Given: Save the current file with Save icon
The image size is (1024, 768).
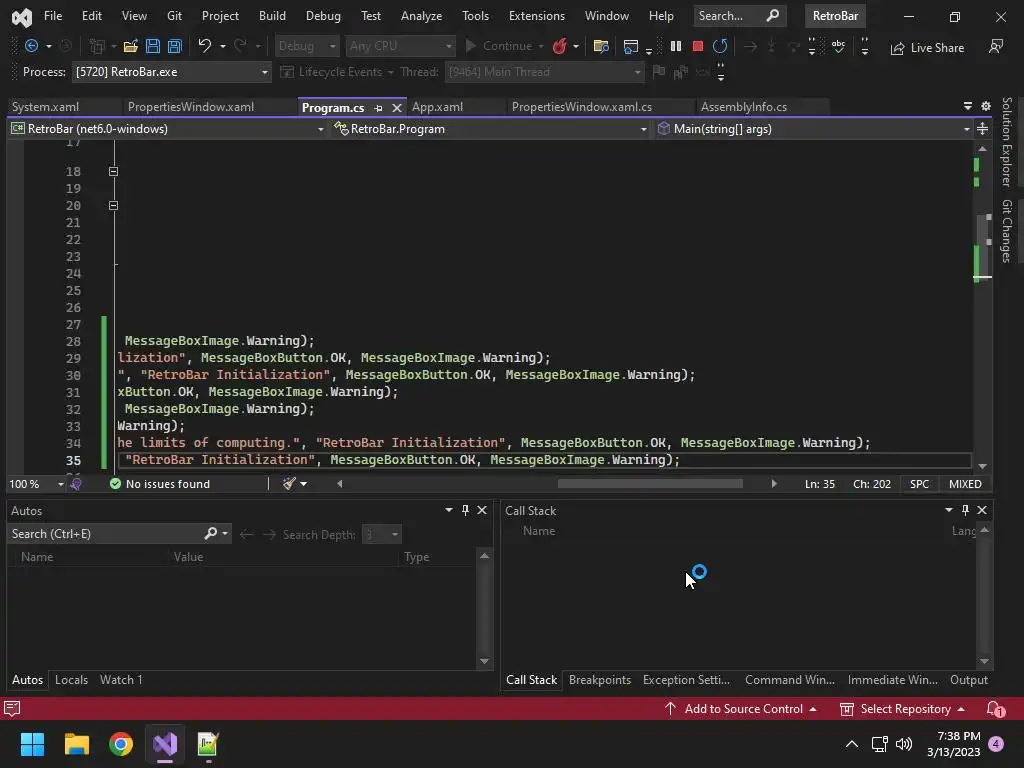Looking at the screenshot, I should pos(153,46).
